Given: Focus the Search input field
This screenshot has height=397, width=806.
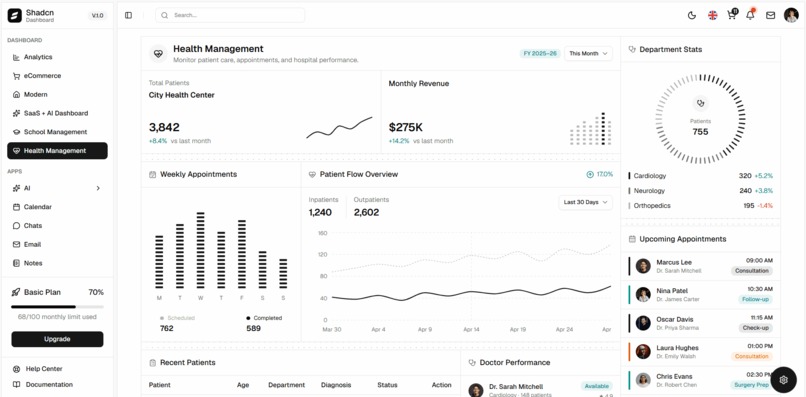Looking at the screenshot, I should click(230, 15).
